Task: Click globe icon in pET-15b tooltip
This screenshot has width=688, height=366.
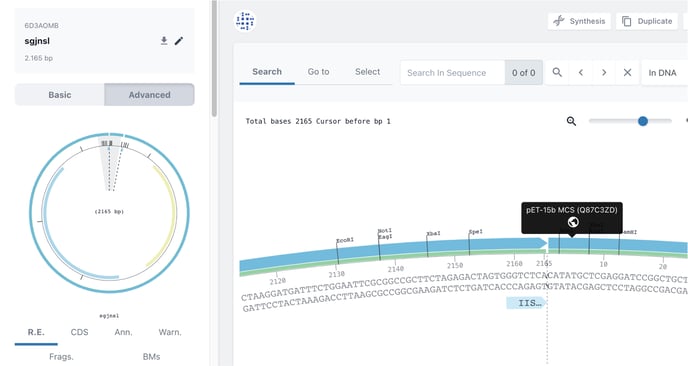Action: point(573,222)
